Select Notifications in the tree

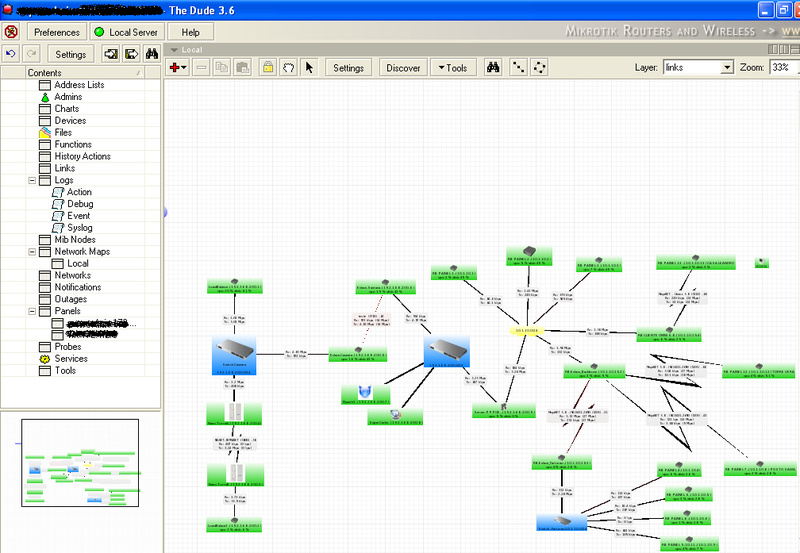point(78,287)
